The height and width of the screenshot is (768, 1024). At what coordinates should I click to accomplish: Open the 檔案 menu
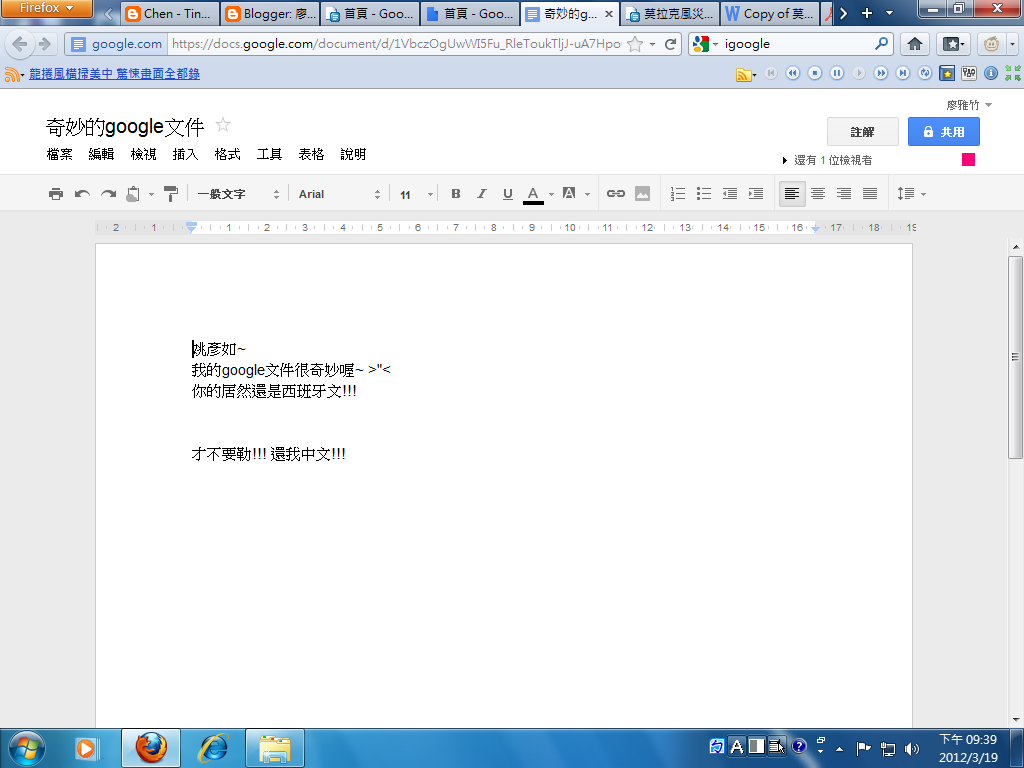tap(59, 154)
